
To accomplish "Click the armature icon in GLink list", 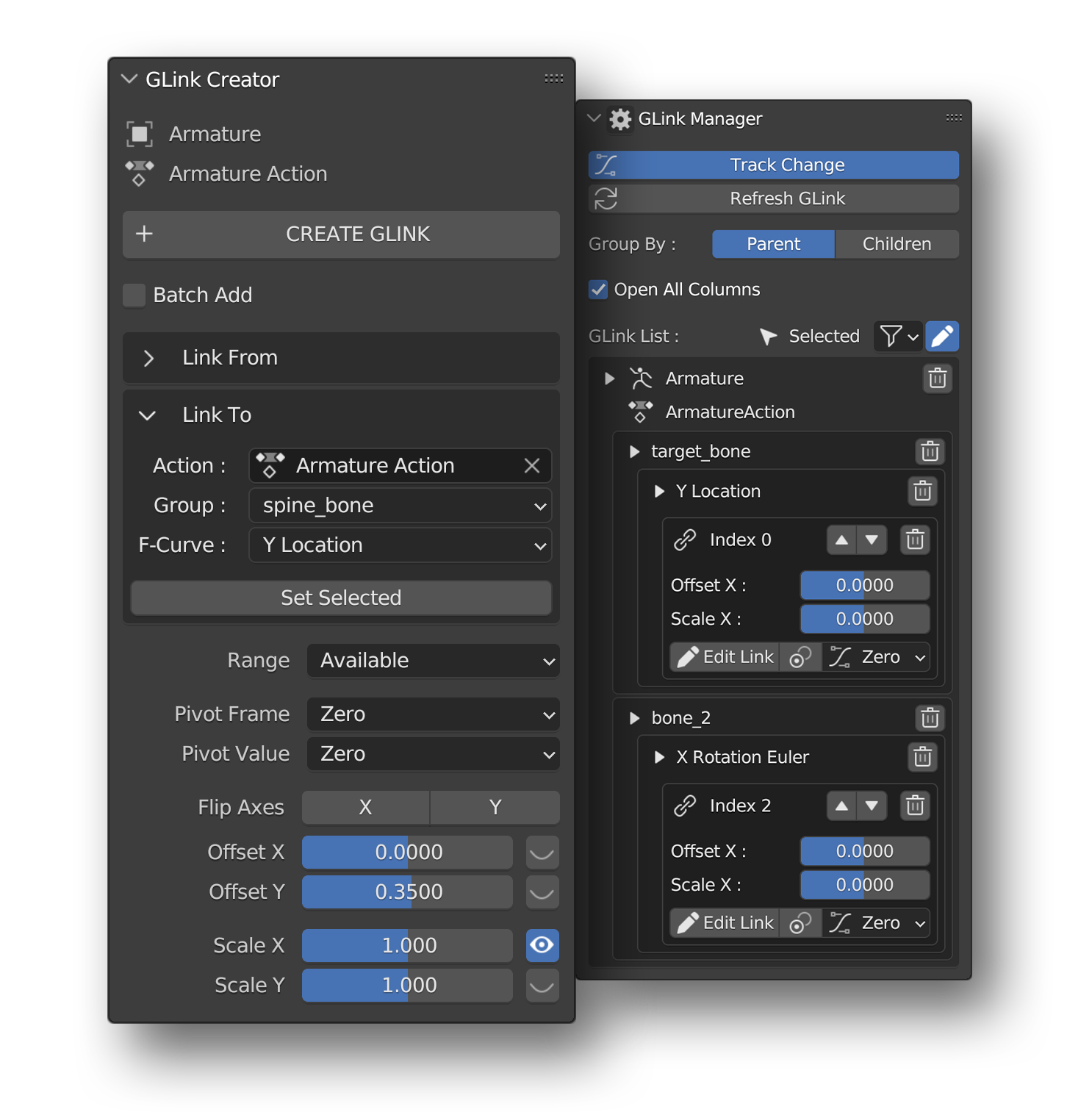I will 641,379.
